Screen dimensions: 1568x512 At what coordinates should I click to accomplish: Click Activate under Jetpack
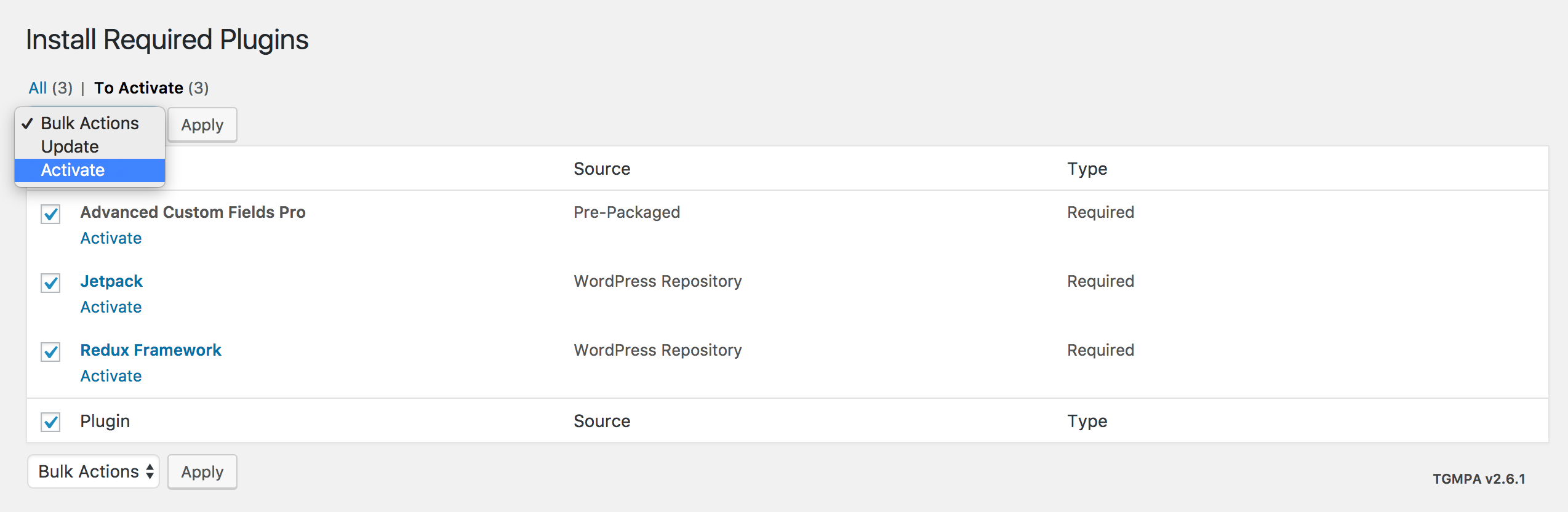click(x=111, y=307)
